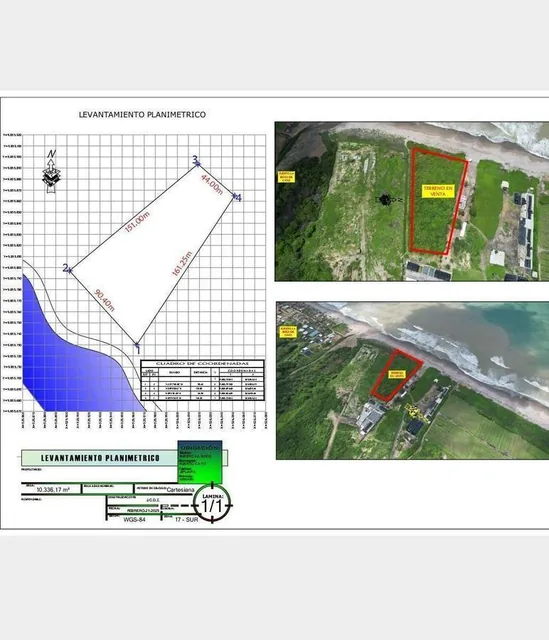Click the 'LAMINA: 1/1' sheet number circle
549x640 pixels.
(x=212, y=503)
